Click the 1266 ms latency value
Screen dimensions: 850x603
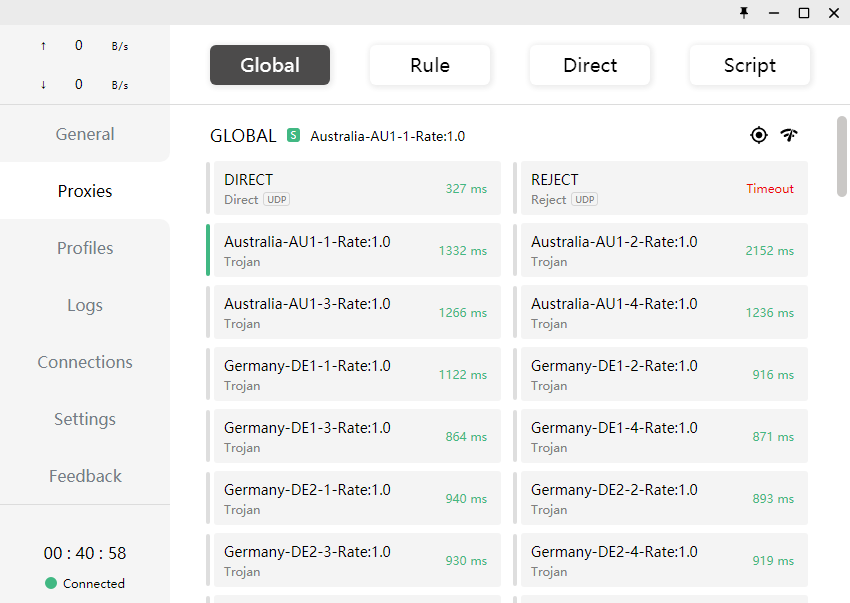[463, 313]
